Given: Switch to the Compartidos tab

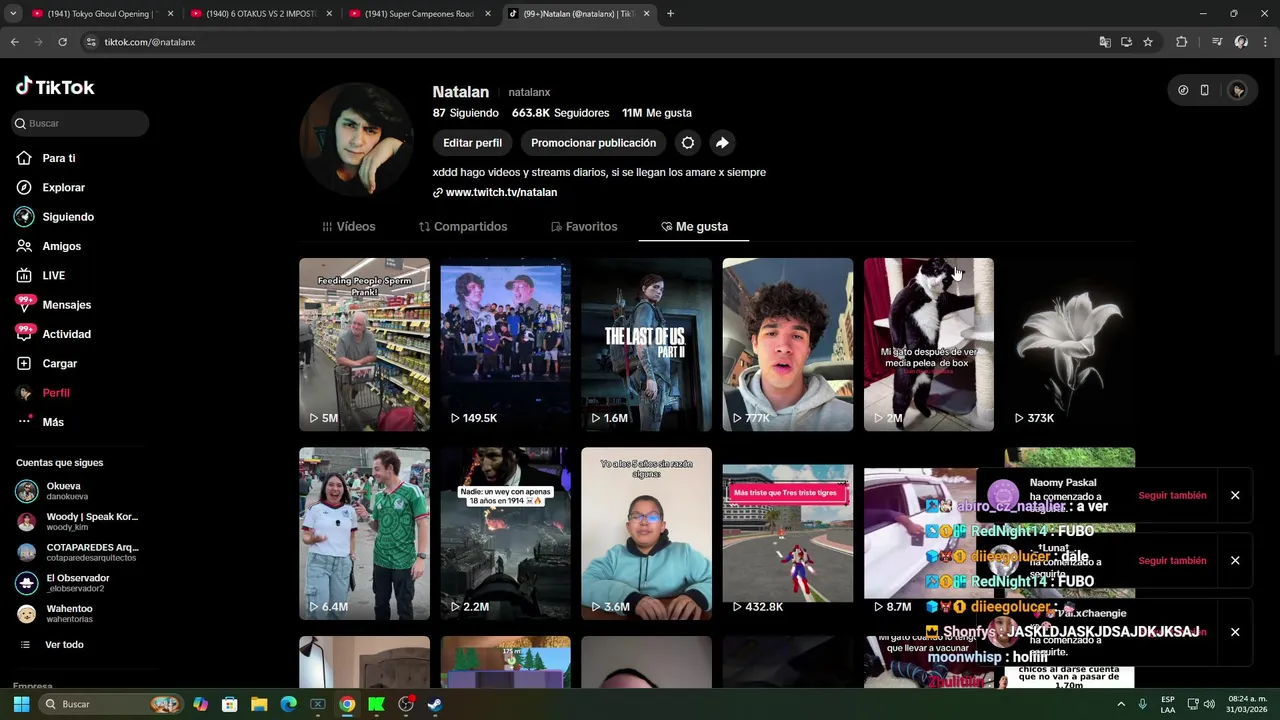Looking at the screenshot, I should tap(463, 227).
